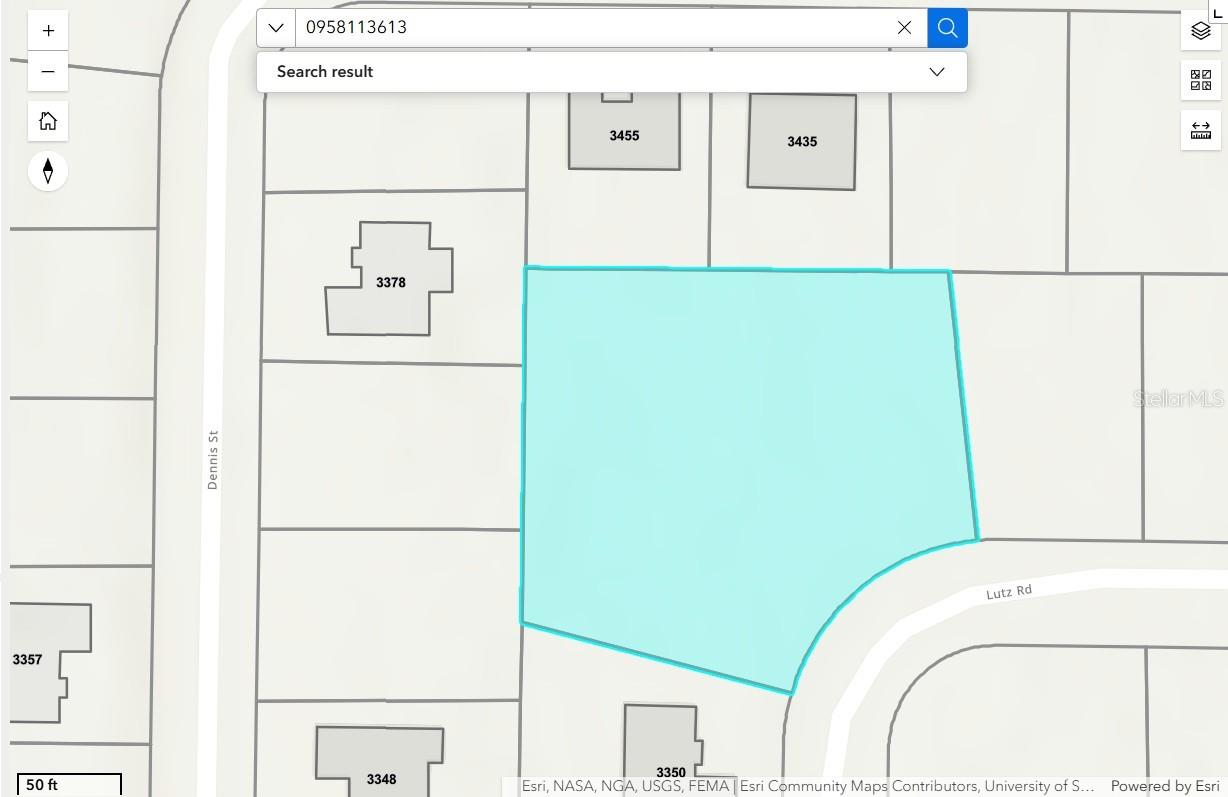Click the Lutz Rd road label
This screenshot has width=1228, height=797.
[x=1009, y=593]
